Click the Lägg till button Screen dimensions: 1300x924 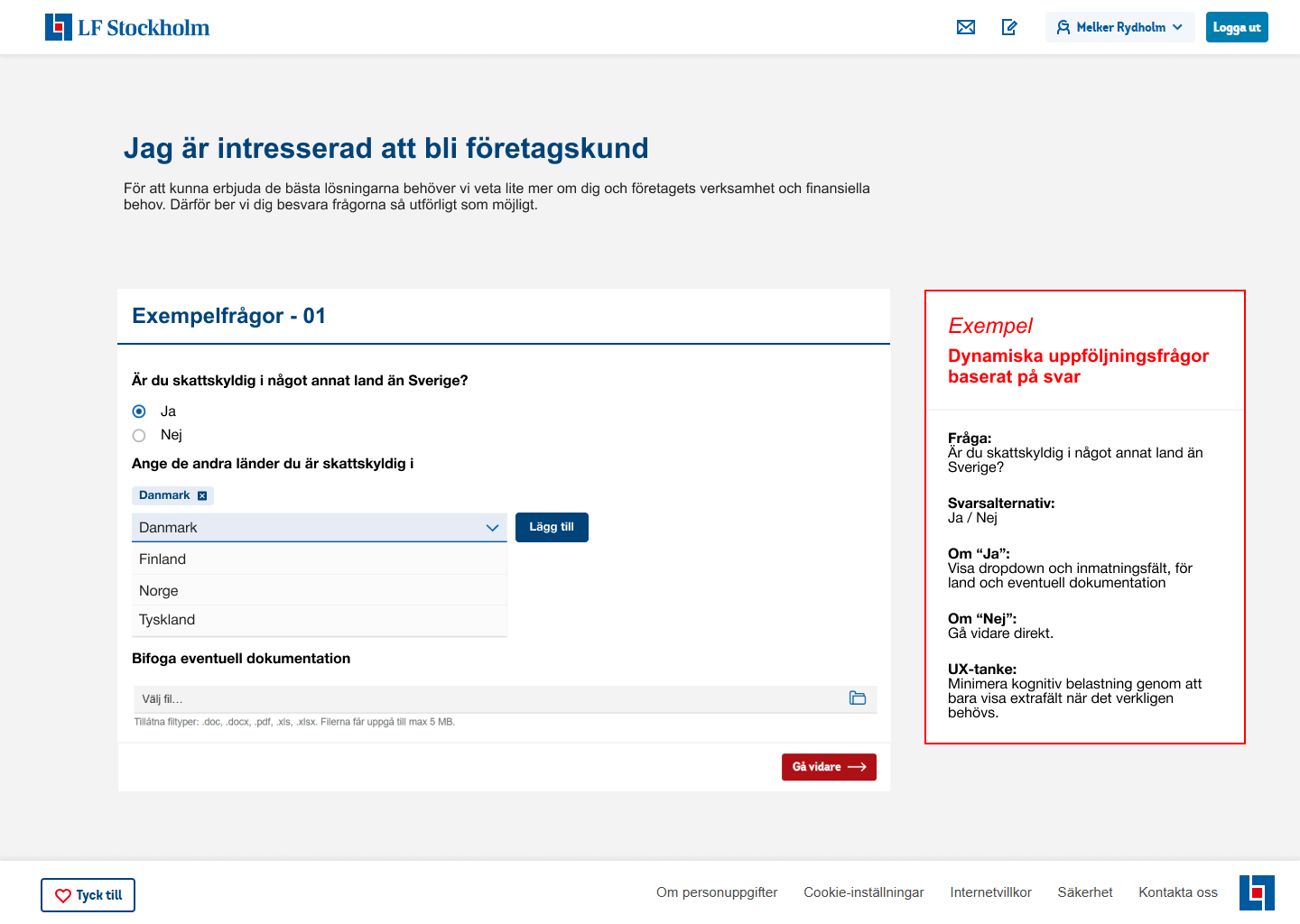click(552, 527)
